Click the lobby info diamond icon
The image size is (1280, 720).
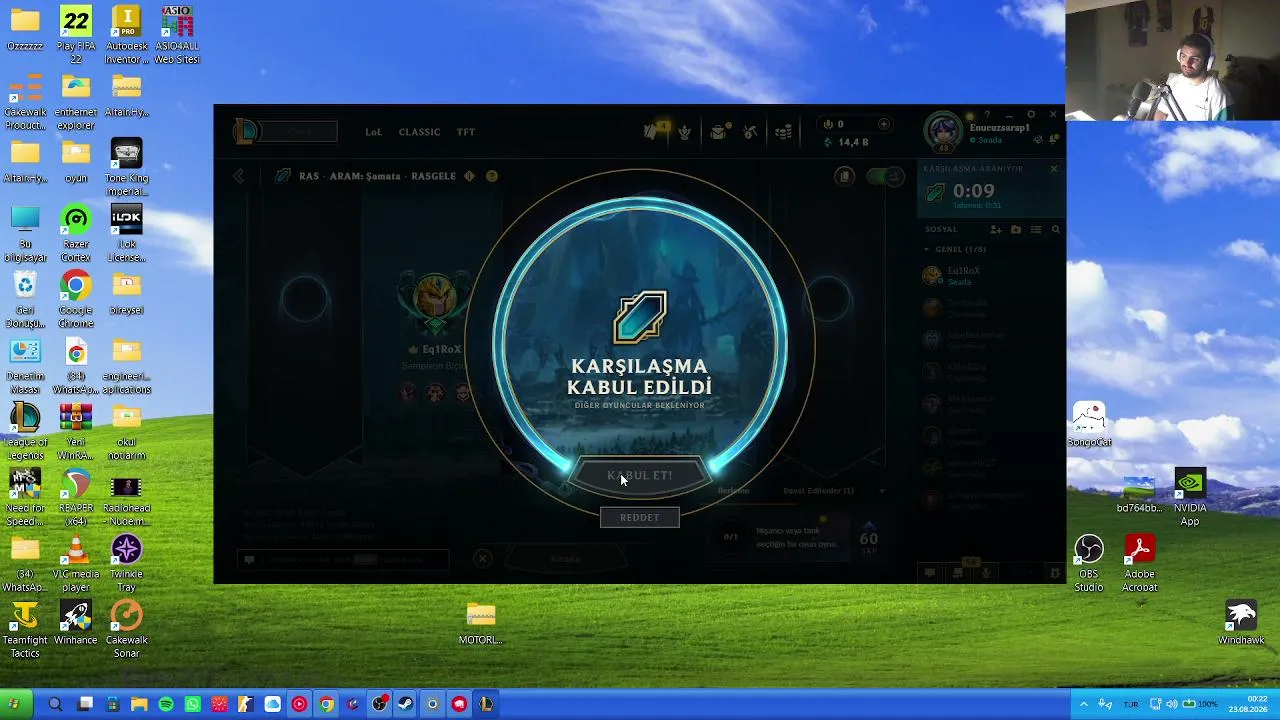[469, 176]
